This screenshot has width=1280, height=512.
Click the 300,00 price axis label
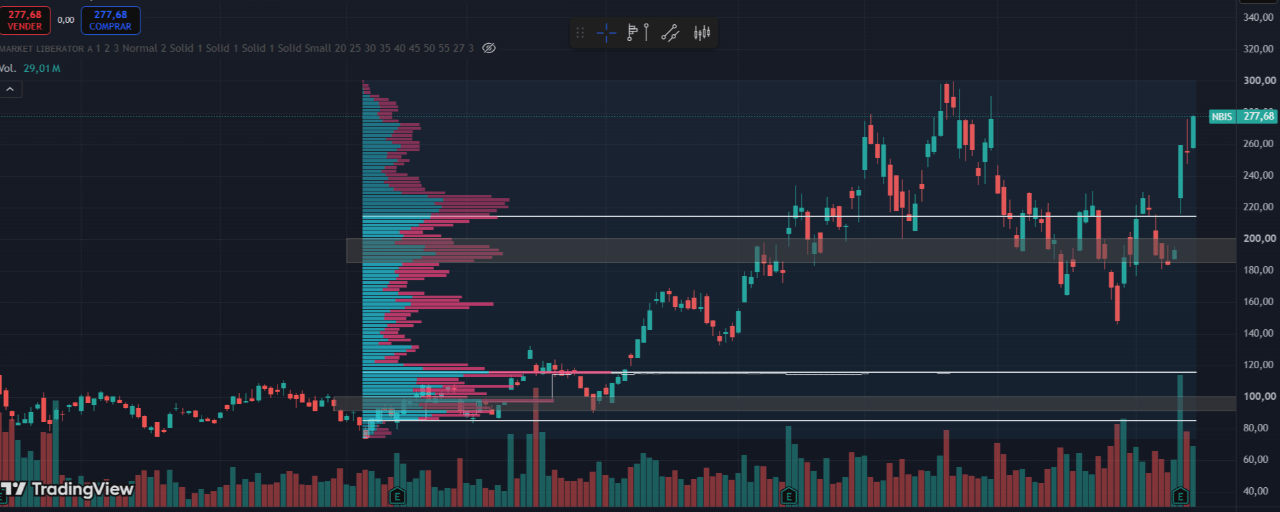coord(1258,80)
